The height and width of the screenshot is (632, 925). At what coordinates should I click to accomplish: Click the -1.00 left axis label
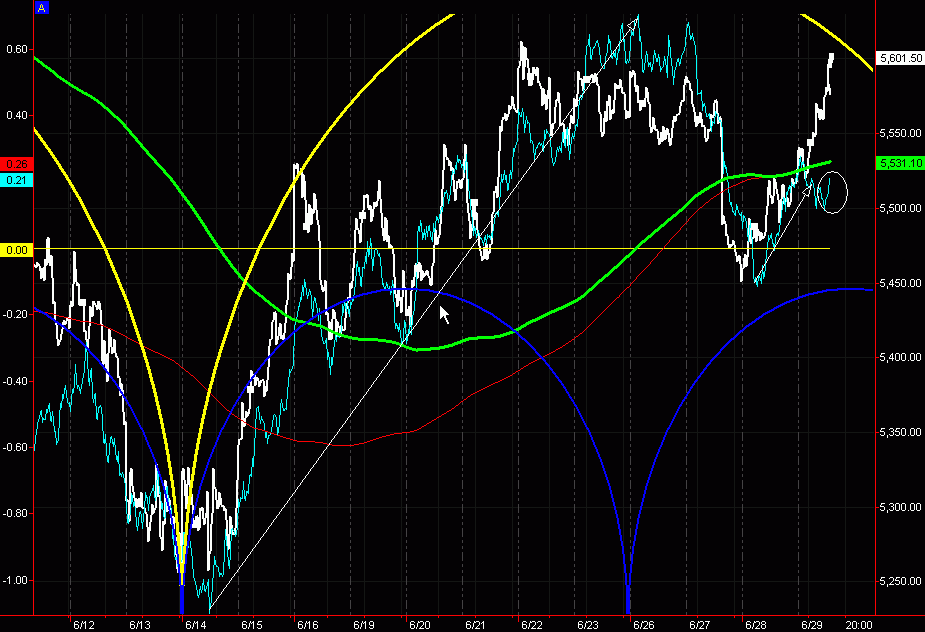[x=16, y=580]
